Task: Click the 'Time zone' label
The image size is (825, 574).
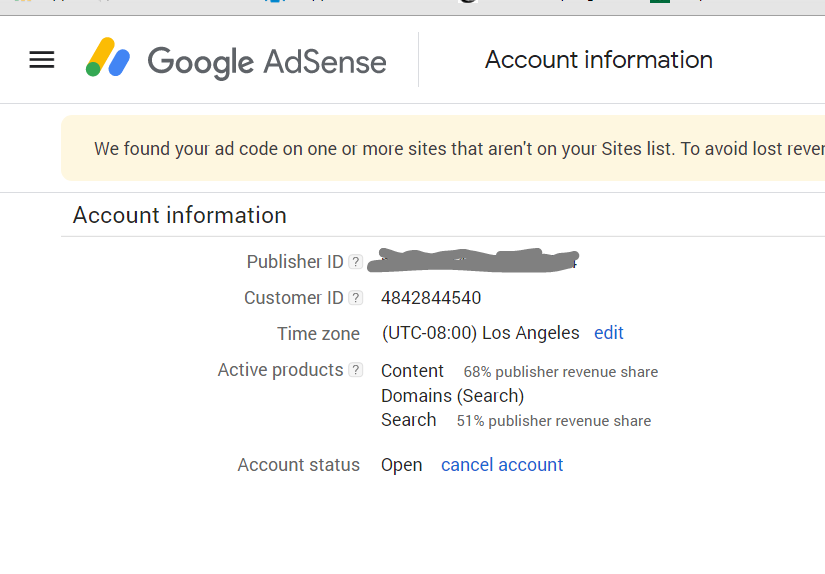Action: [318, 334]
